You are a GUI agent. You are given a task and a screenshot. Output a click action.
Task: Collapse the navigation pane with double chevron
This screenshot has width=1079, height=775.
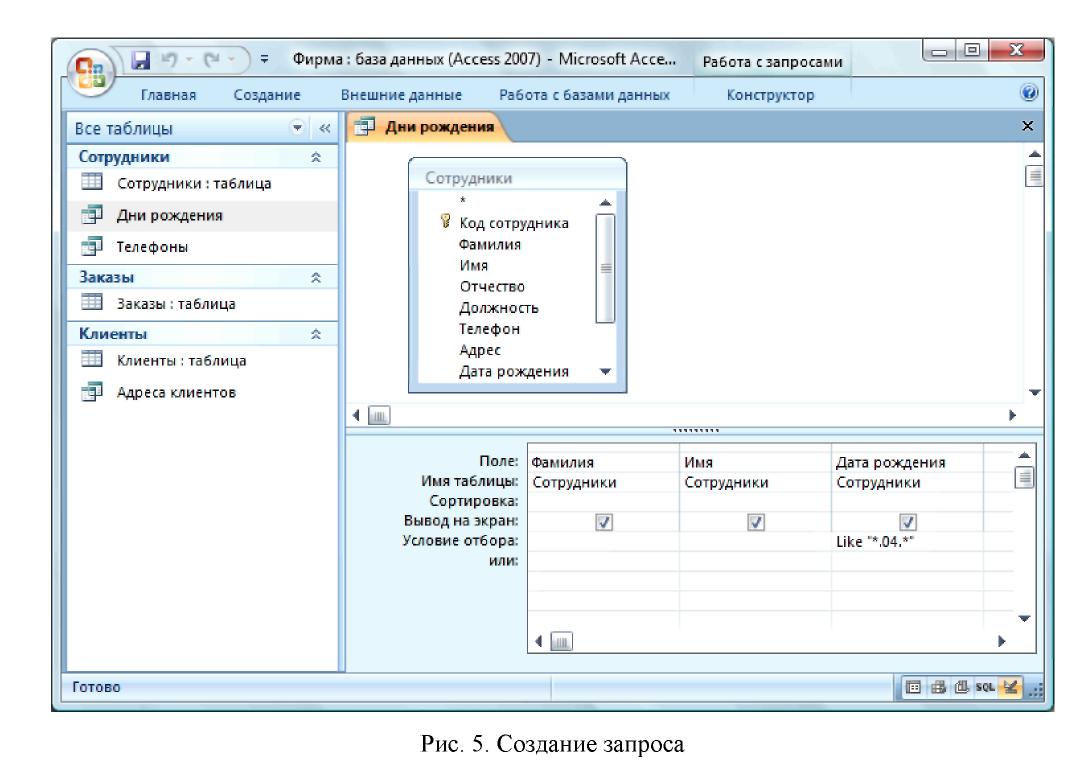[x=325, y=128]
